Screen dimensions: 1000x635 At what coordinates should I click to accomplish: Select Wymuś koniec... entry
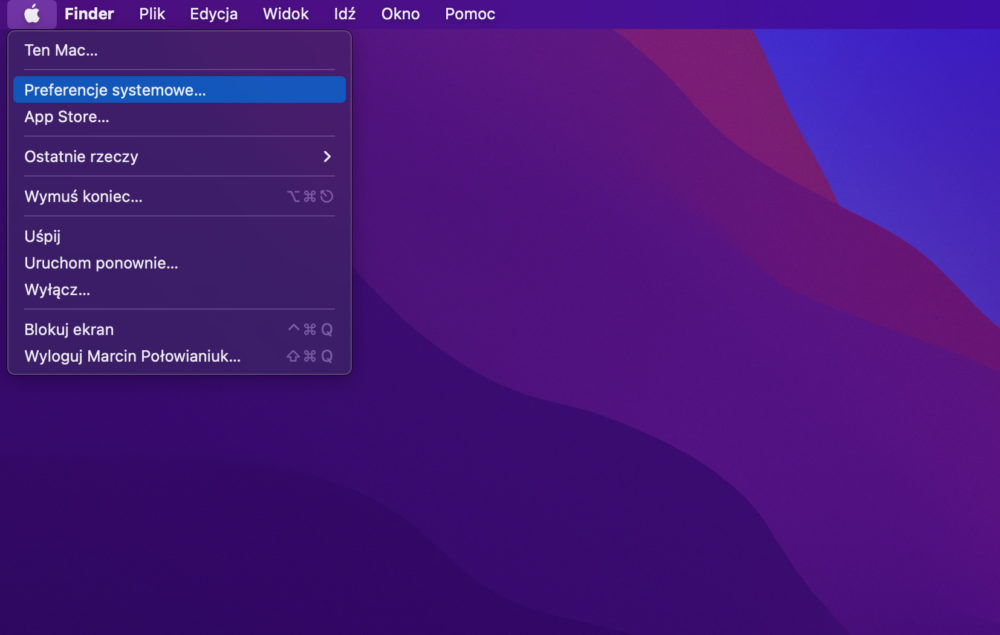179,196
